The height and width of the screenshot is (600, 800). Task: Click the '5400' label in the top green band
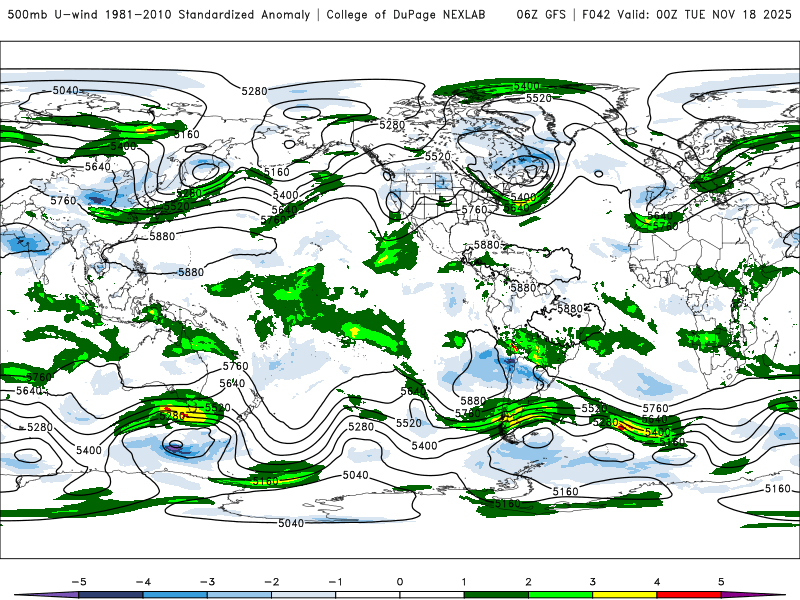[527, 86]
